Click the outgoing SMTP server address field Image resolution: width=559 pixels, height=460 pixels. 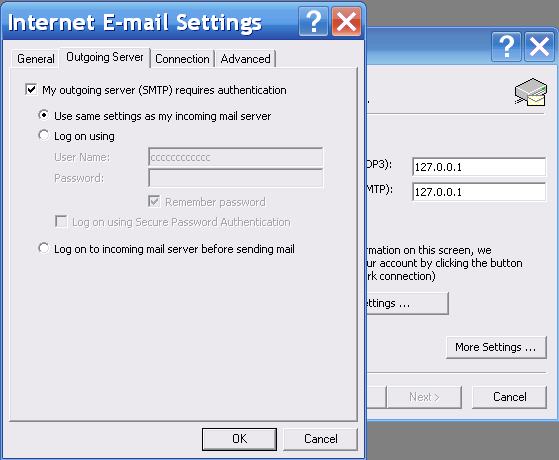[479, 192]
